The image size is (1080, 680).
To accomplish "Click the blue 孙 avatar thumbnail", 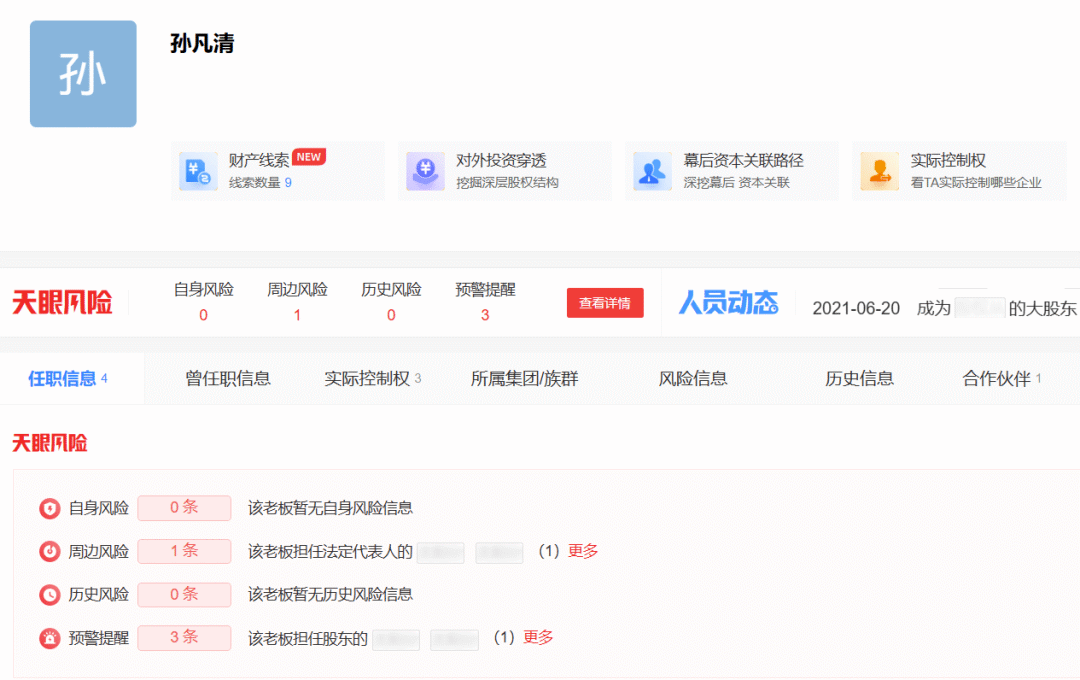I will click(x=83, y=74).
